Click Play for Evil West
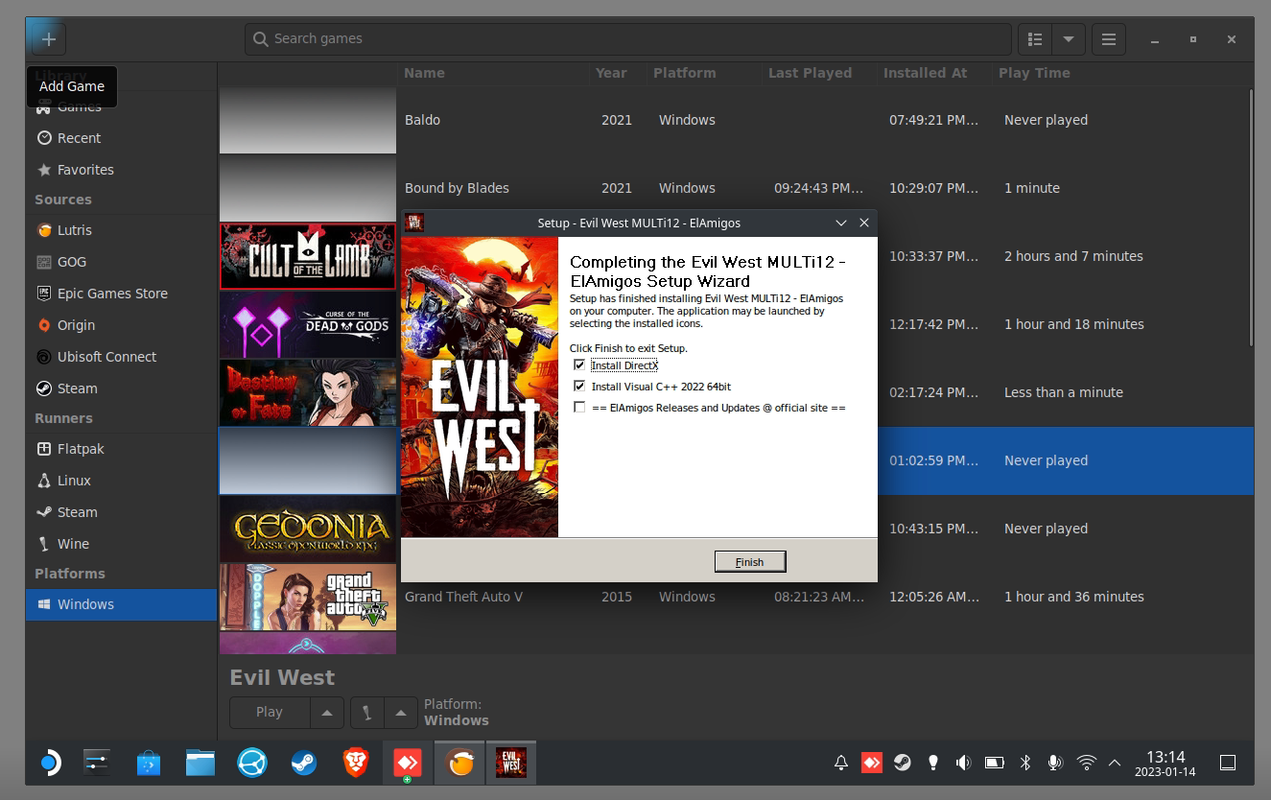Image resolution: width=1271 pixels, height=800 pixels. point(269,712)
